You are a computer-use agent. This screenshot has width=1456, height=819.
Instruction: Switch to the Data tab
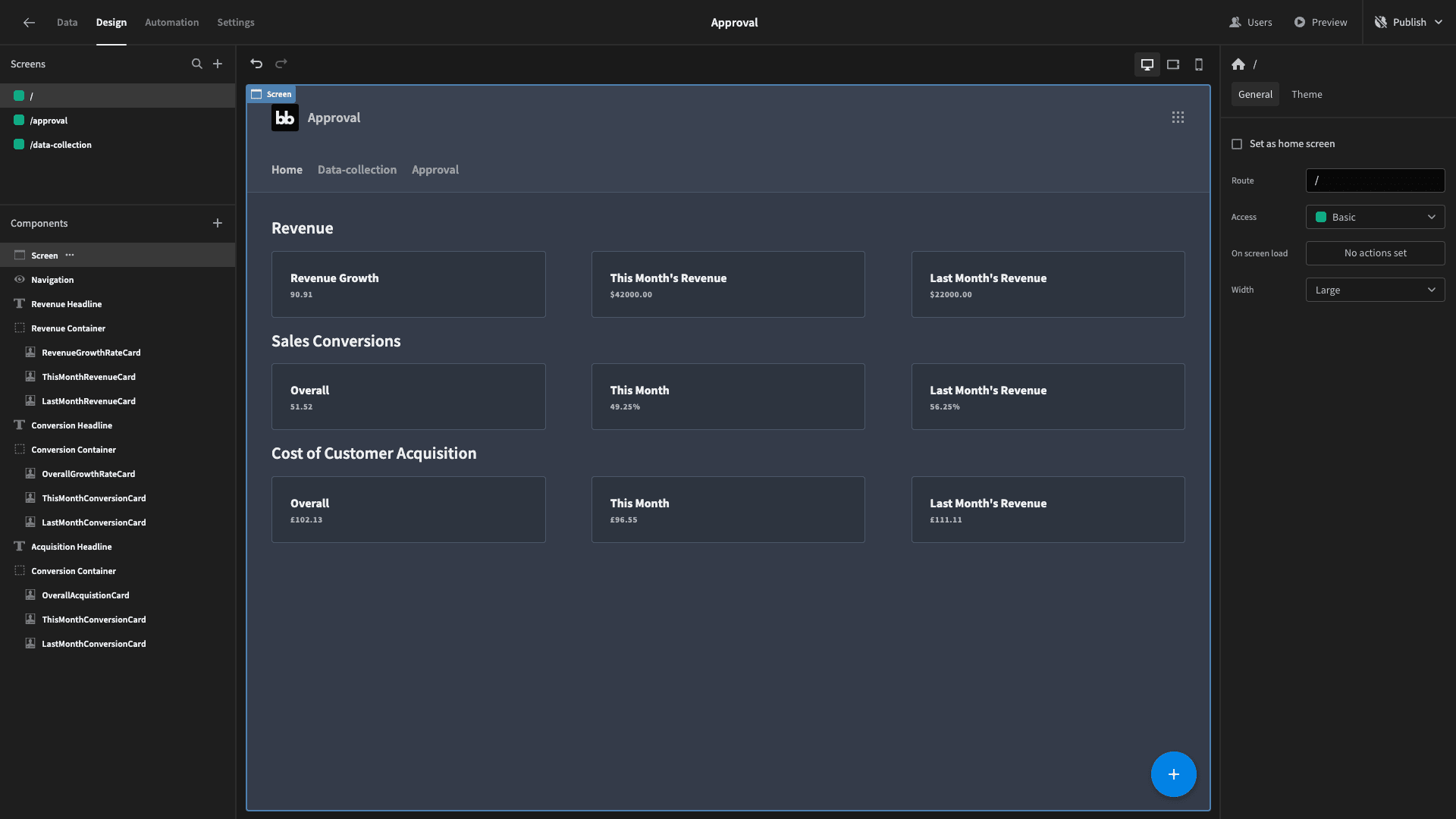pyautogui.click(x=67, y=23)
